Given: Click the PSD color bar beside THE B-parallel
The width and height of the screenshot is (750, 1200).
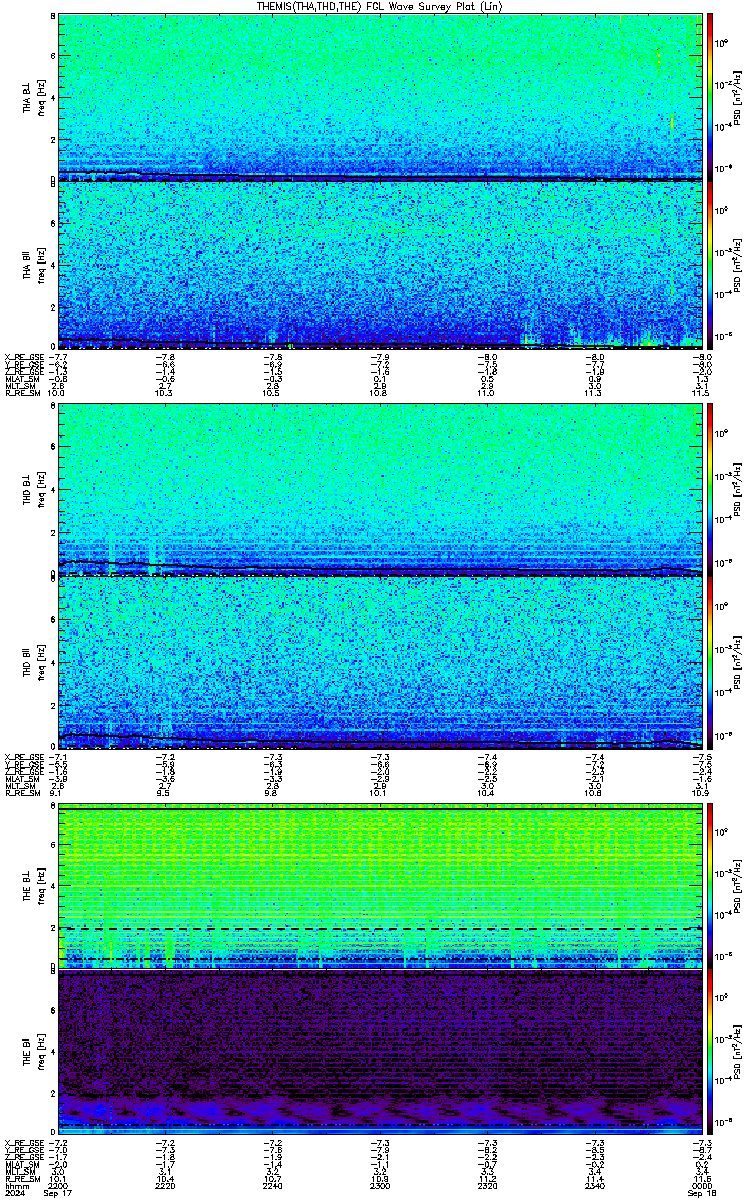Looking at the screenshot, I should [x=710, y=1053].
